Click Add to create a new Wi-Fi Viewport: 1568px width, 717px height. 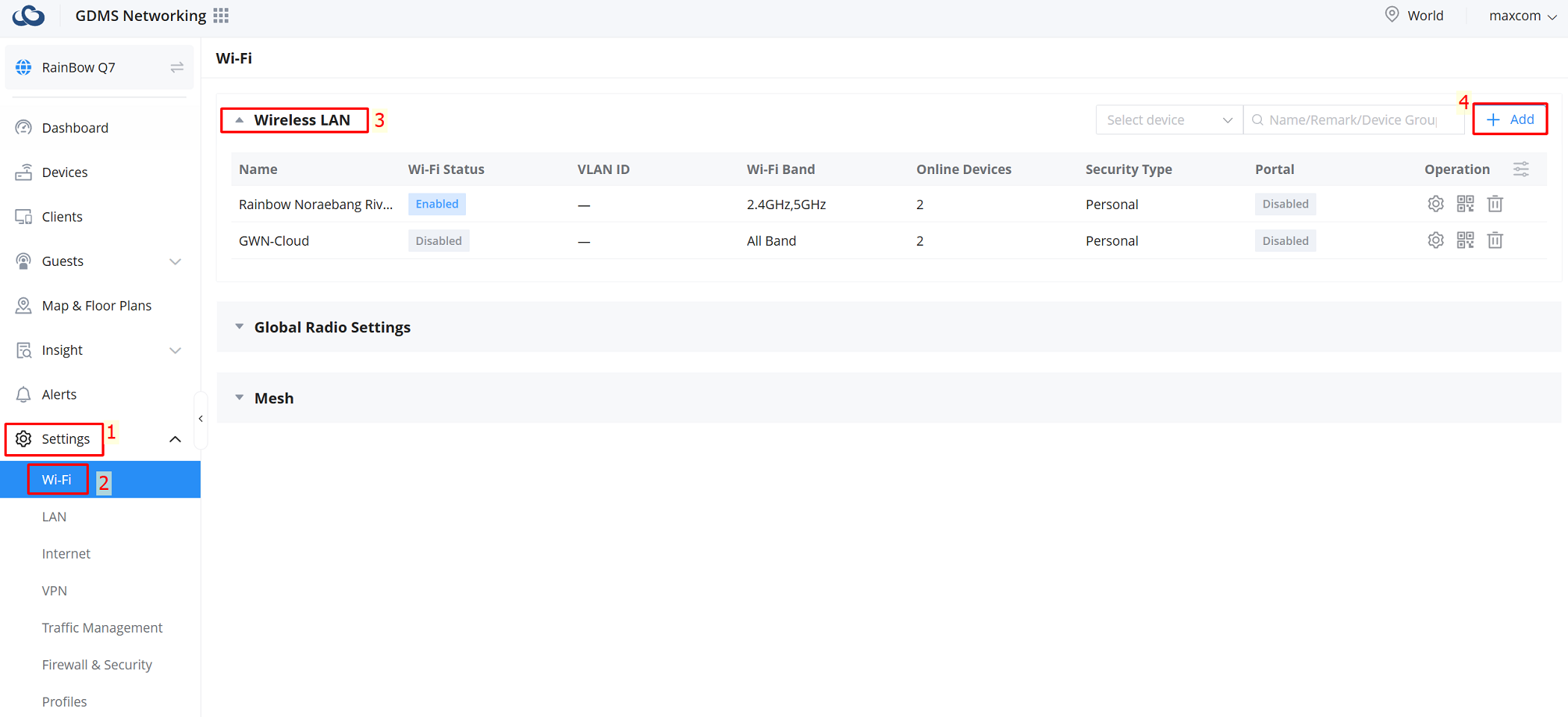tap(1510, 119)
